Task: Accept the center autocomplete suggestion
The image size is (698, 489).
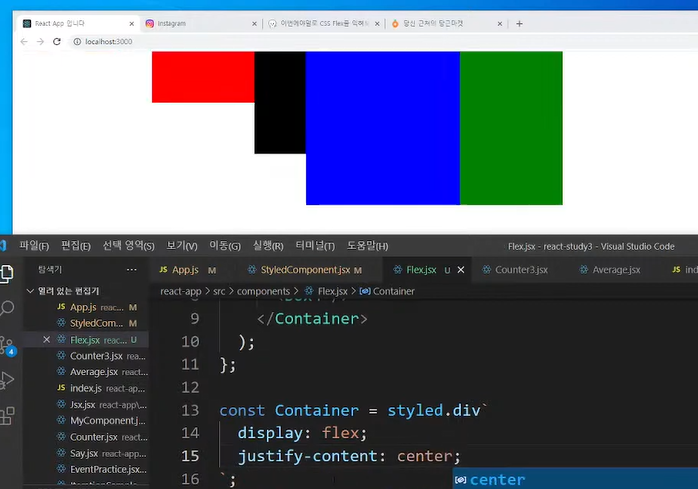Action: click(x=575, y=479)
